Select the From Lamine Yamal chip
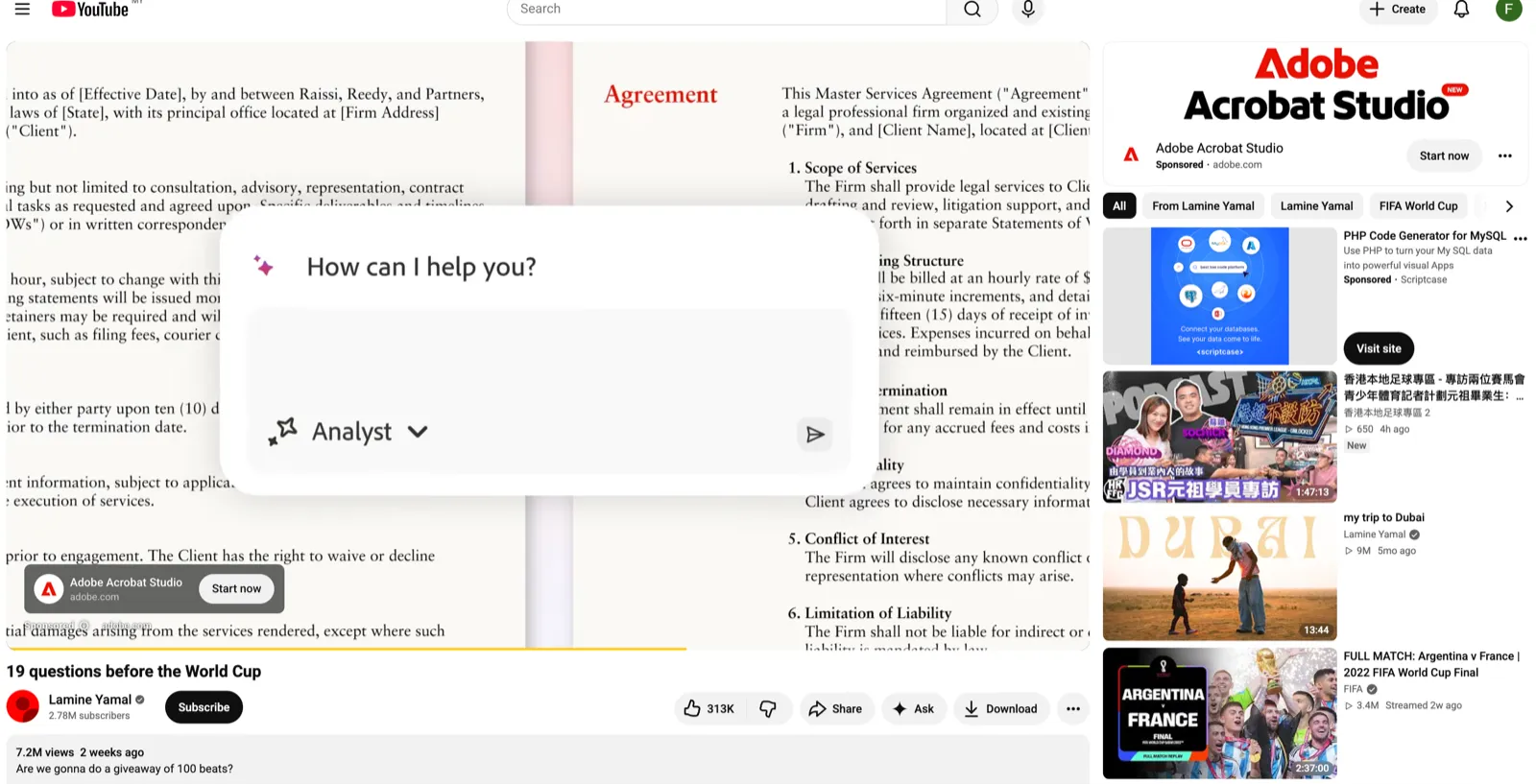1536x784 pixels. [1203, 205]
